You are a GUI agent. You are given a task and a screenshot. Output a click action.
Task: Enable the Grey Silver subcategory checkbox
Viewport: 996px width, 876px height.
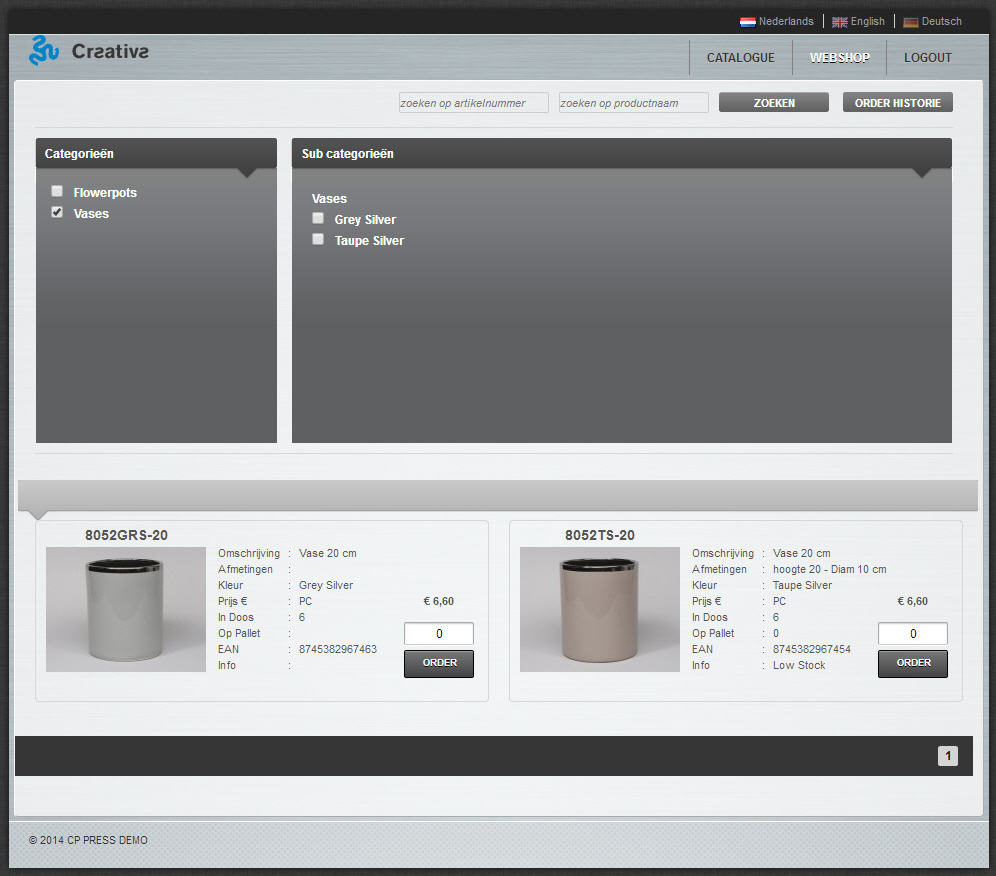(318, 218)
